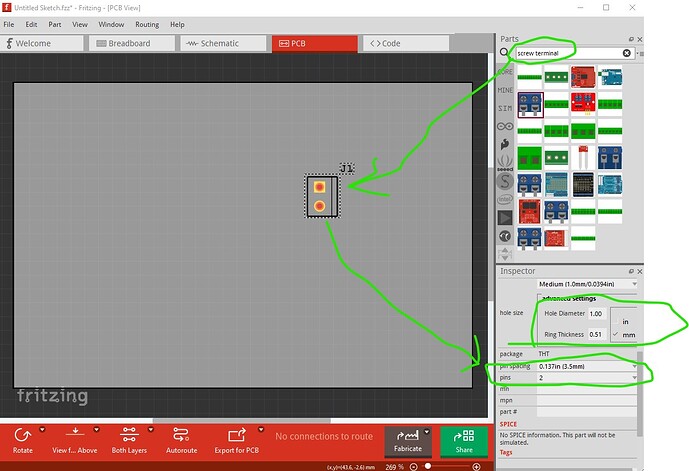This screenshot has width=689, height=471.
Task: Click the View from Above icon
Action: coord(75,434)
